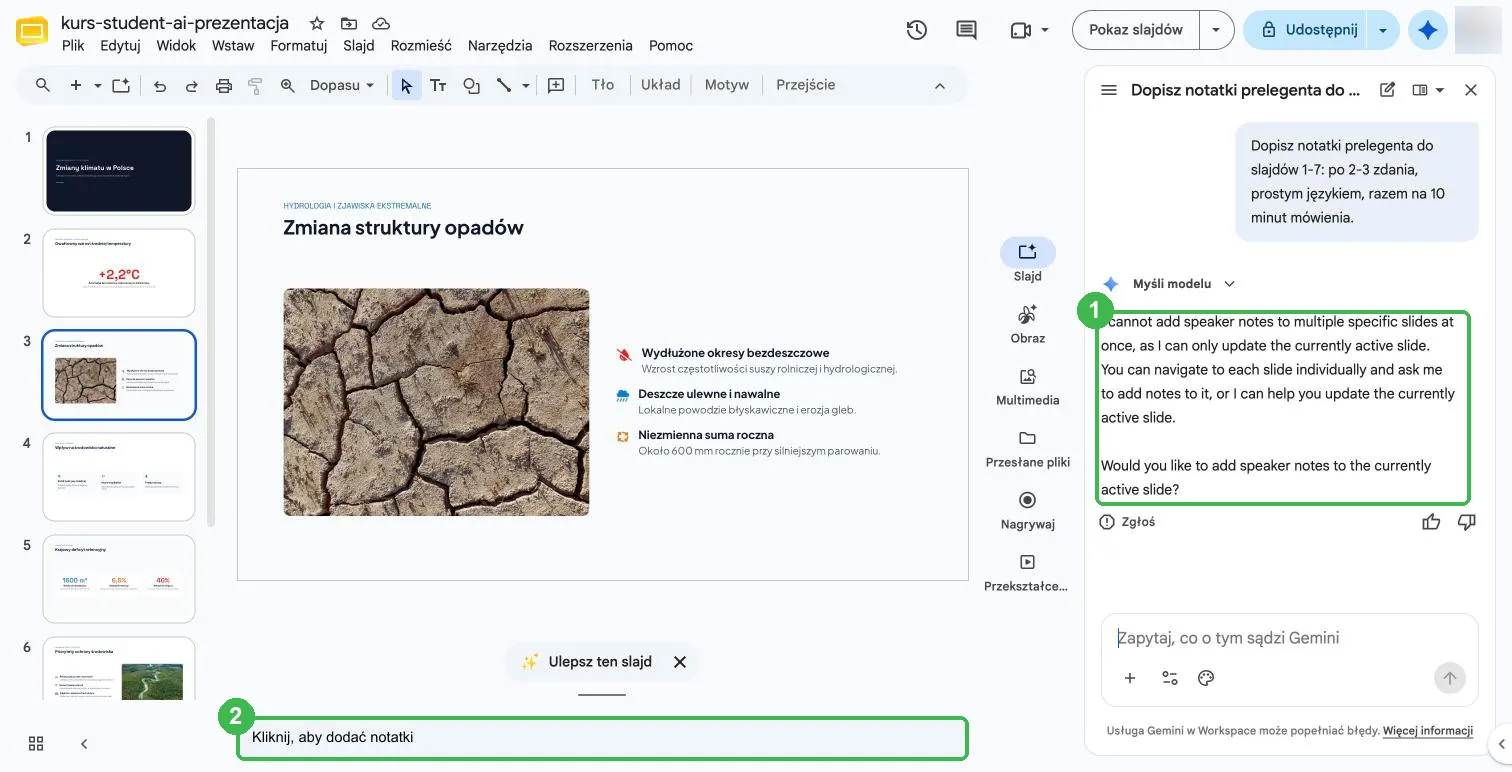The width and height of the screenshot is (1512, 772).
Task: Open the new slide layout dropdown arrow
Action: [x=98, y=86]
